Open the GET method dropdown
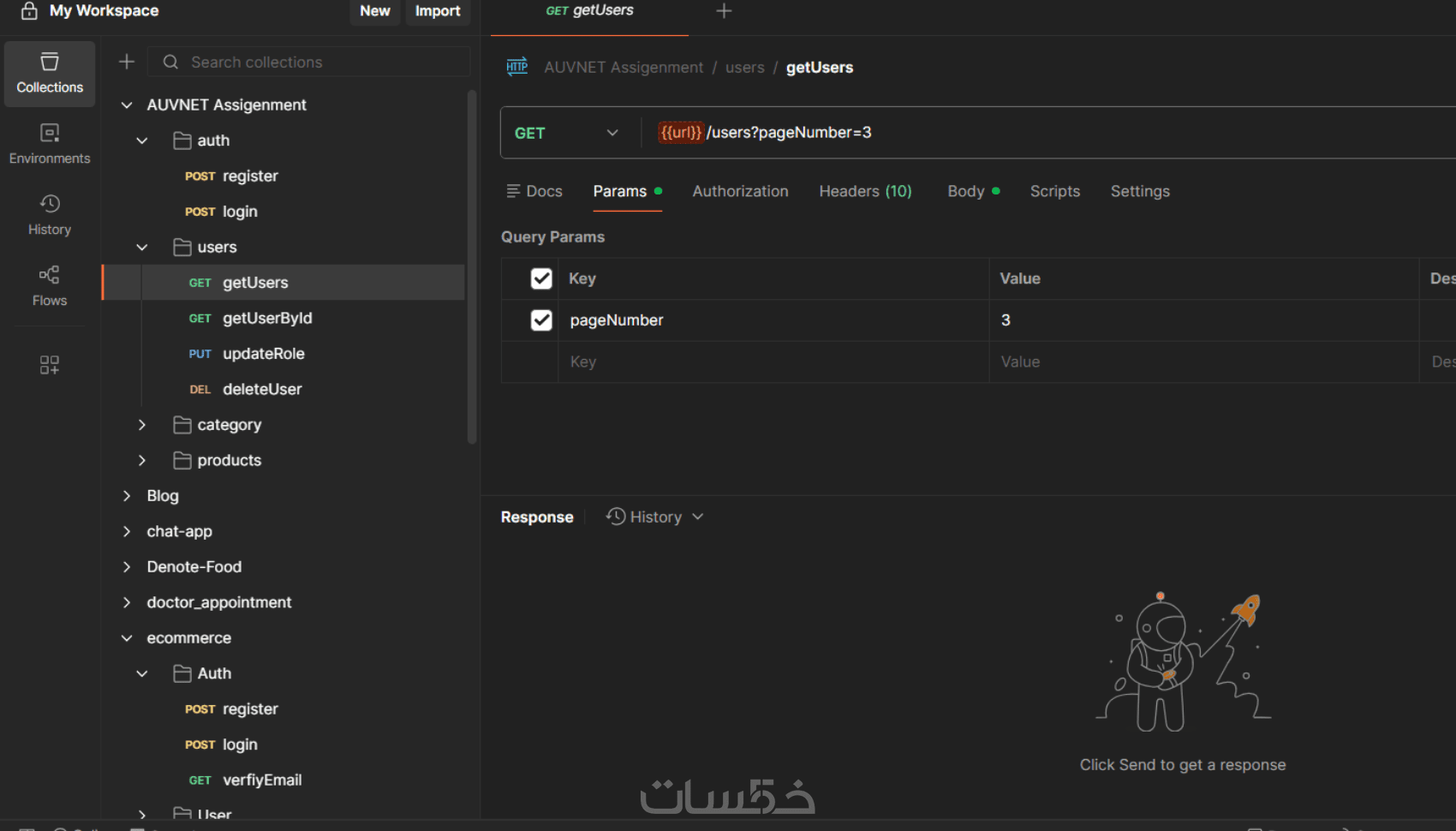The height and width of the screenshot is (831, 1456). pos(566,133)
